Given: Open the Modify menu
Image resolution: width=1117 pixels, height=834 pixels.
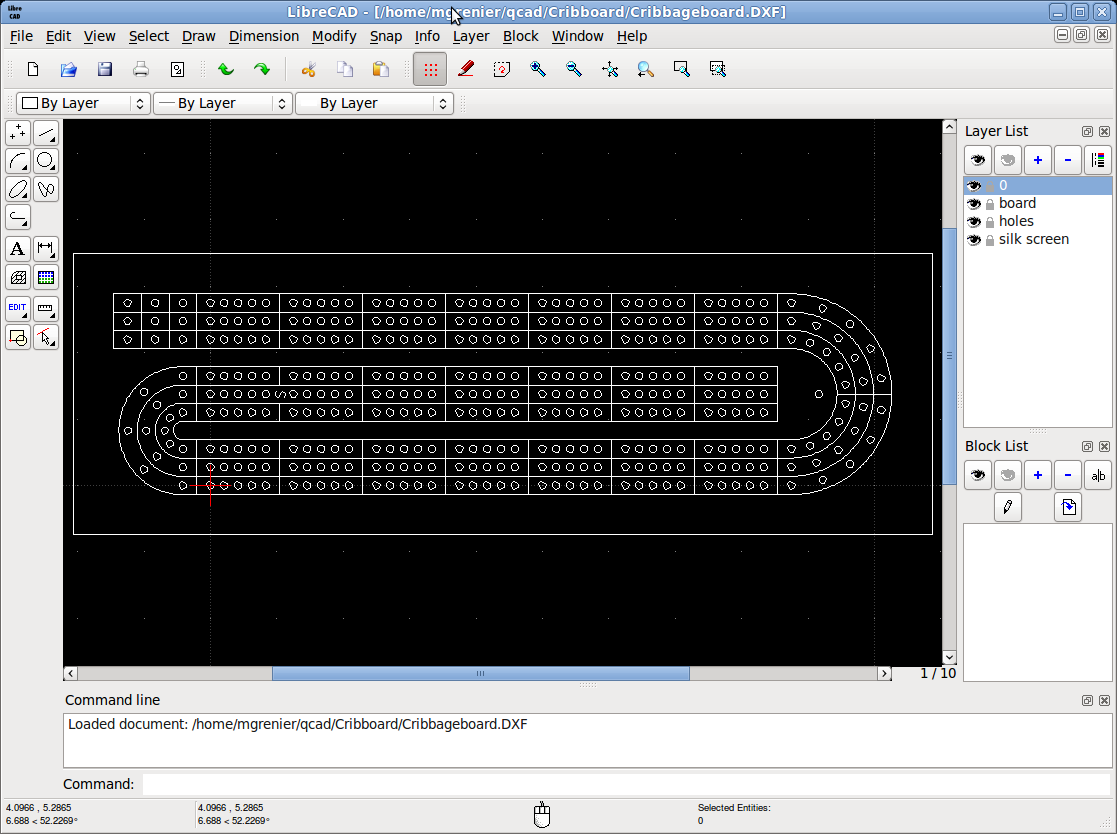Looking at the screenshot, I should 334,36.
